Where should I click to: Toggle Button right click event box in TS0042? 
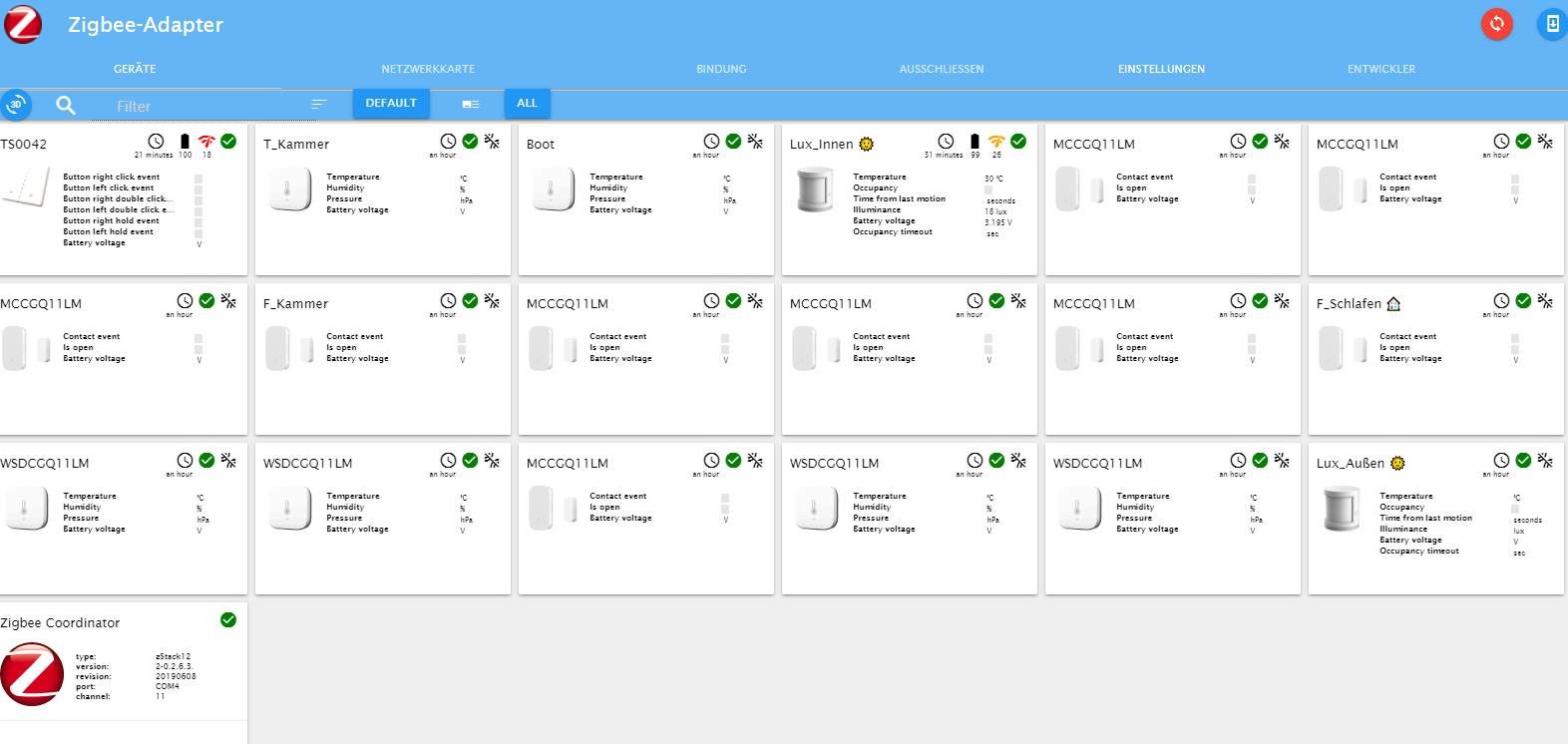198,179
